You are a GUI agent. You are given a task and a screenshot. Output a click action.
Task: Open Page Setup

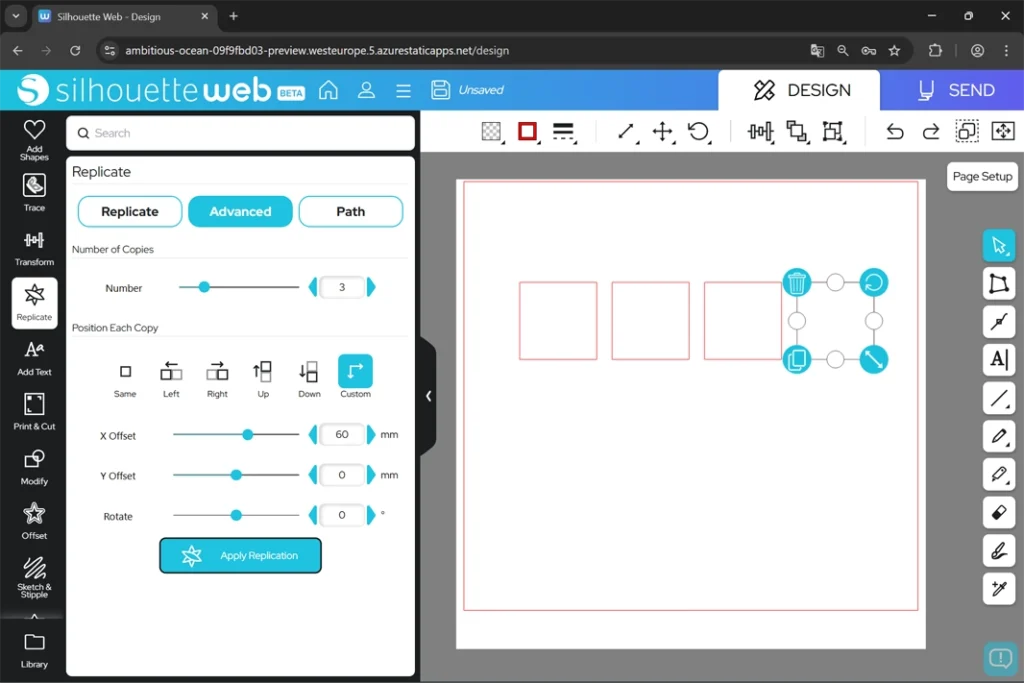pos(981,176)
